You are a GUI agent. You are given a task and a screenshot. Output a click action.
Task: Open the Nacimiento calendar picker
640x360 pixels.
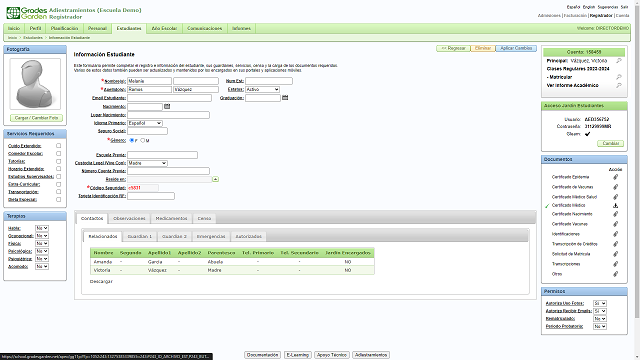167,106
